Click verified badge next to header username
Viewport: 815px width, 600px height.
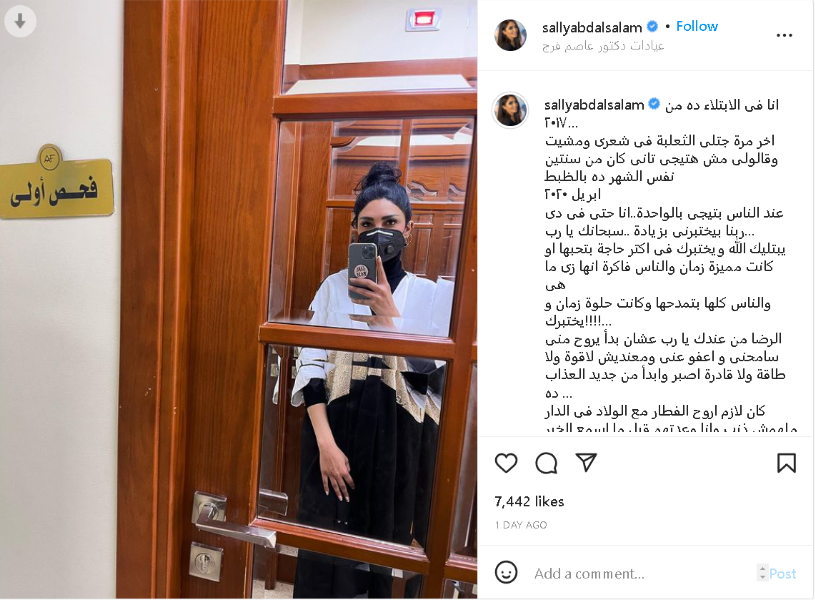652,26
